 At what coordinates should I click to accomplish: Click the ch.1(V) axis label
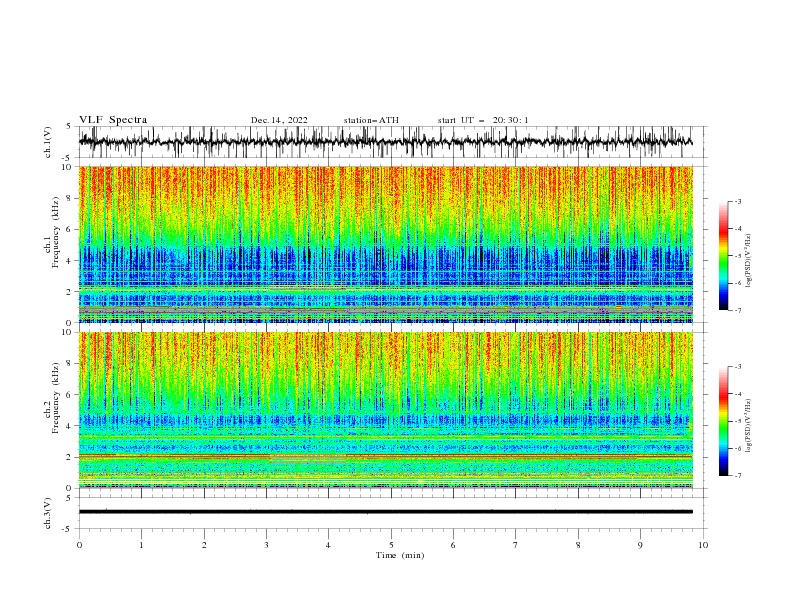pos(48,142)
